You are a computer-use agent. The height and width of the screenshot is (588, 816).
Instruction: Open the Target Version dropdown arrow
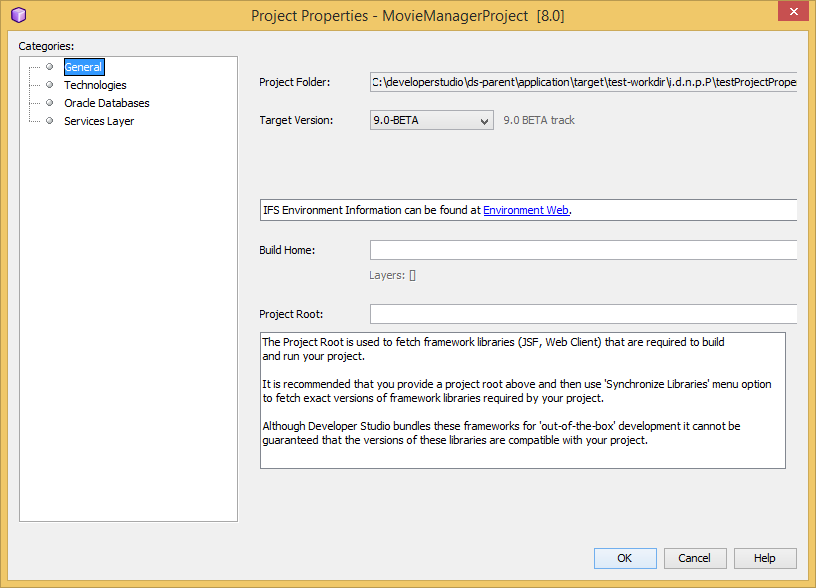[487, 119]
